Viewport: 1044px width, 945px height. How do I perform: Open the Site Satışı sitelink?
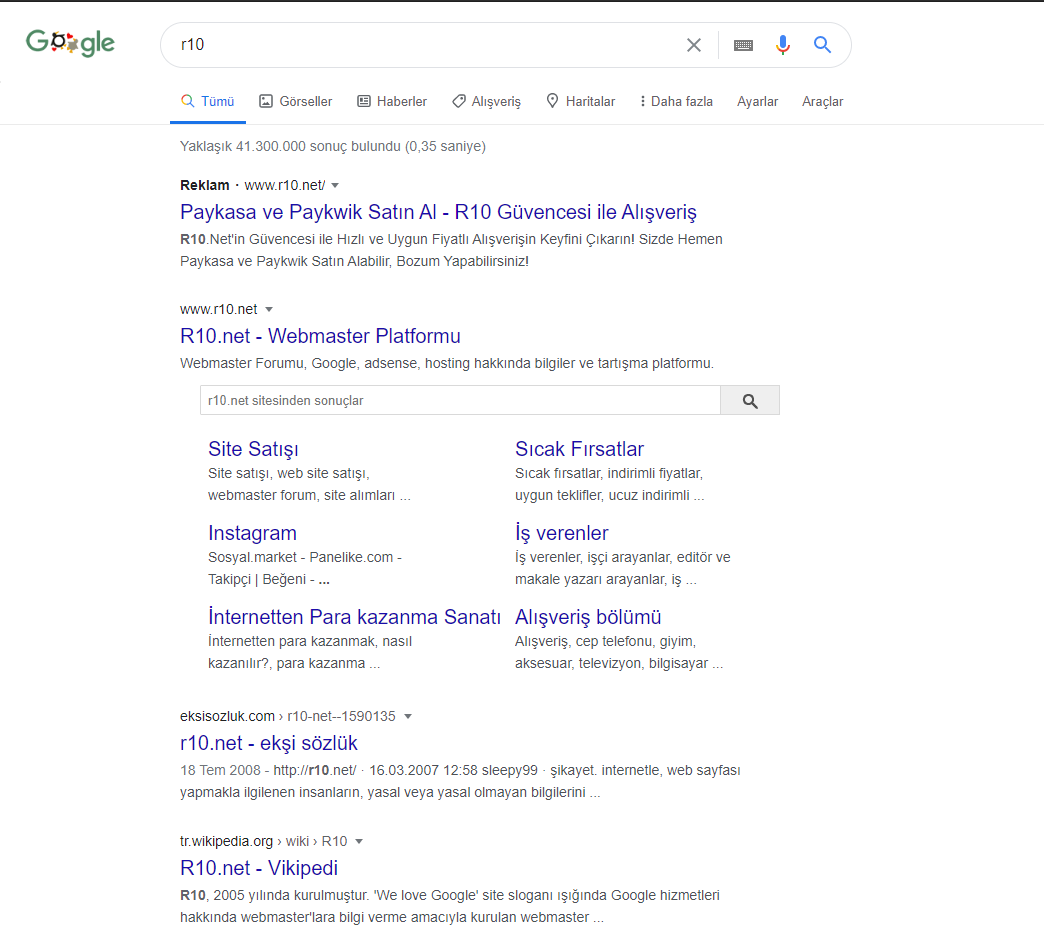(x=253, y=449)
